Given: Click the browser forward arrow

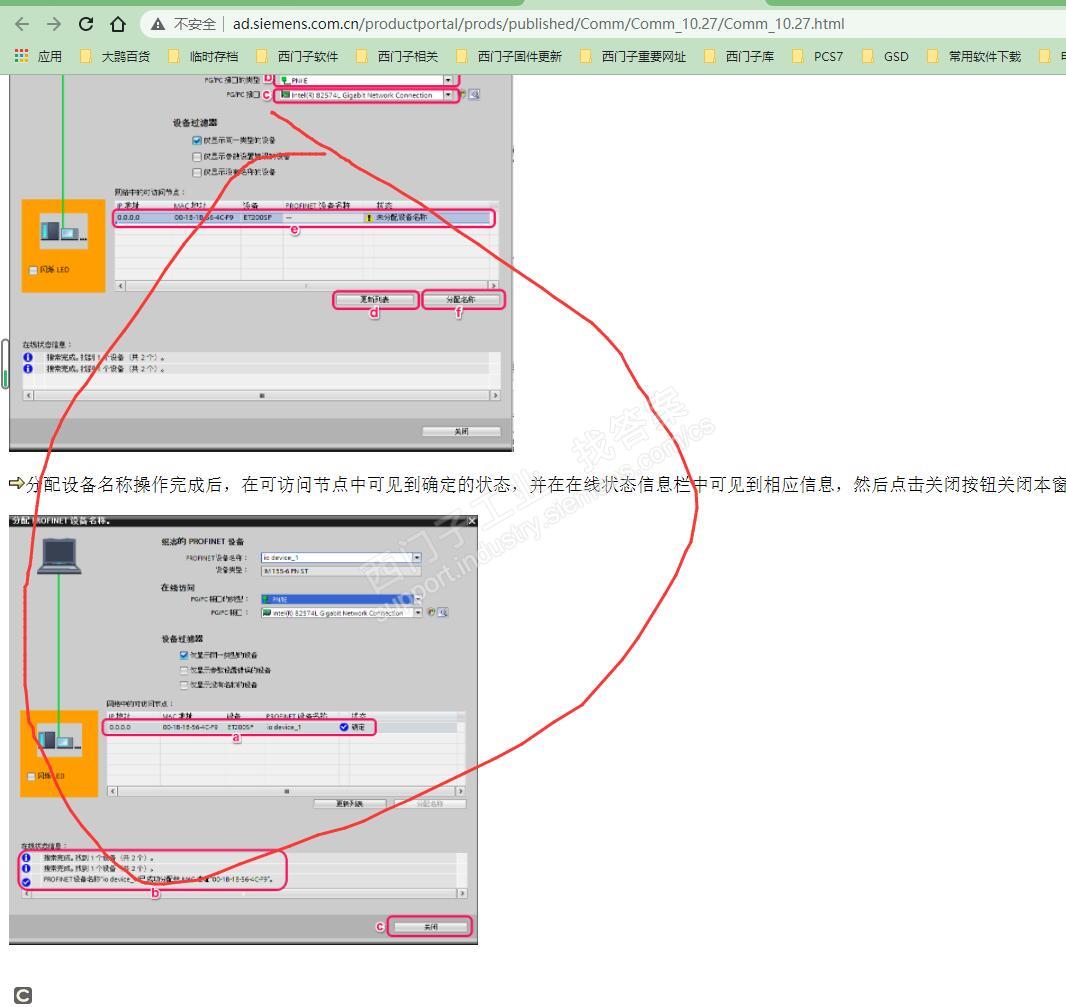Looking at the screenshot, I should tap(54, 24).
